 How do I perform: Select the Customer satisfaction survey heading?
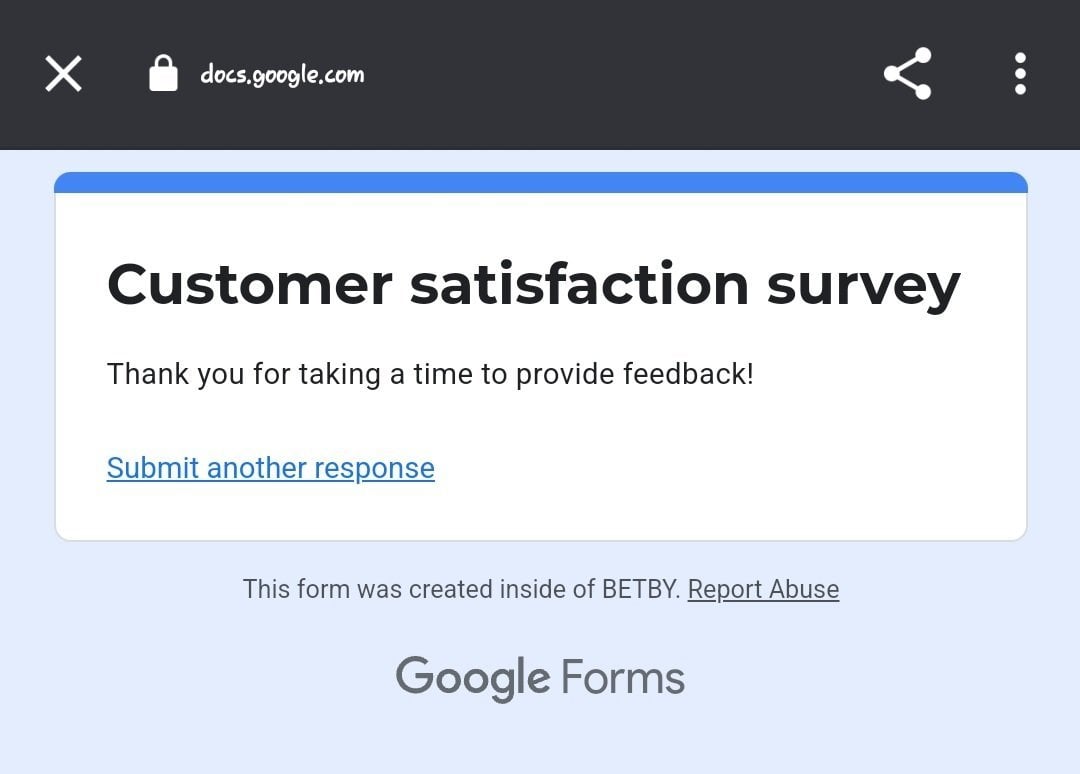point(533,284)
